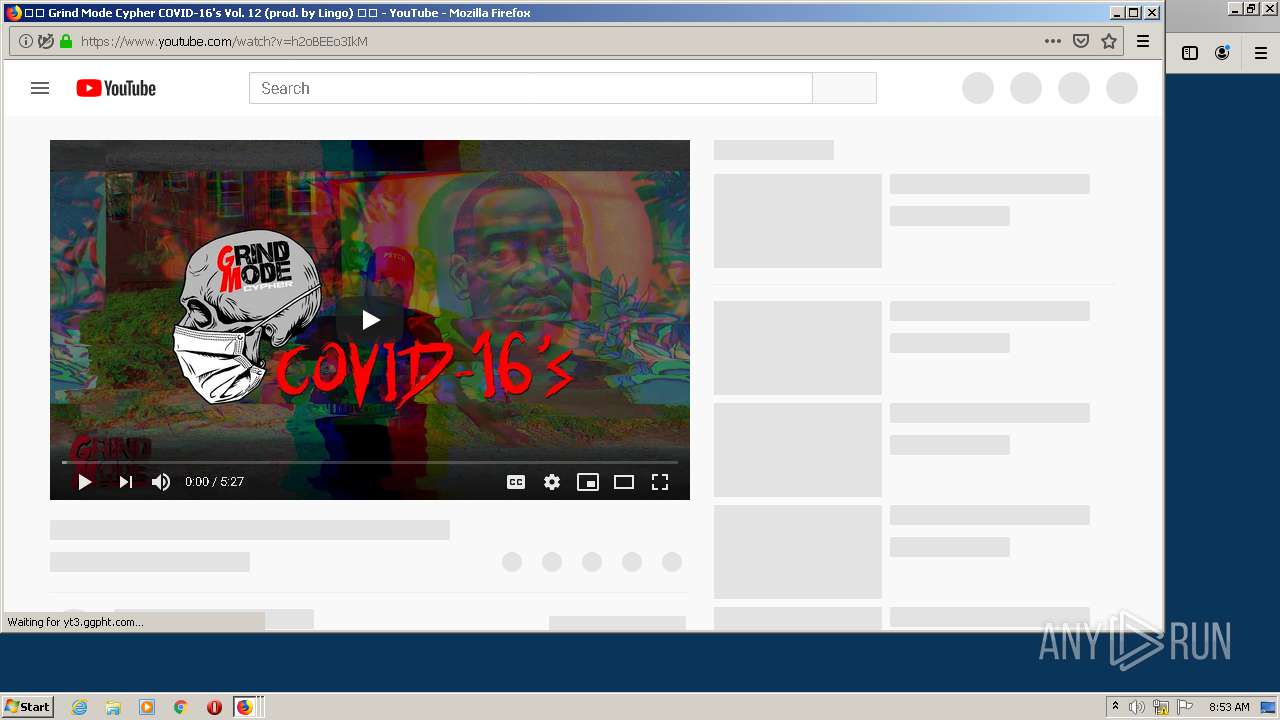Launch Google Chrome from the taskbar

tap(181, 707)
